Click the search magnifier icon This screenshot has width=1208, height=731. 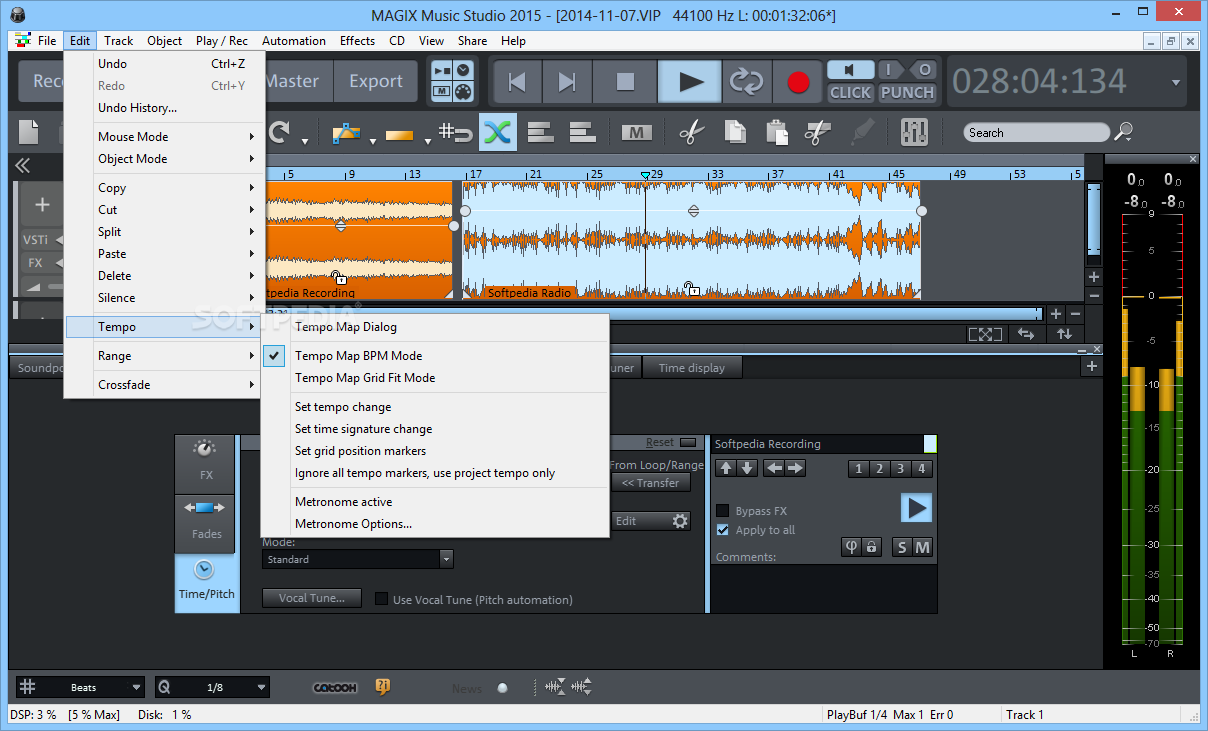1124,132
